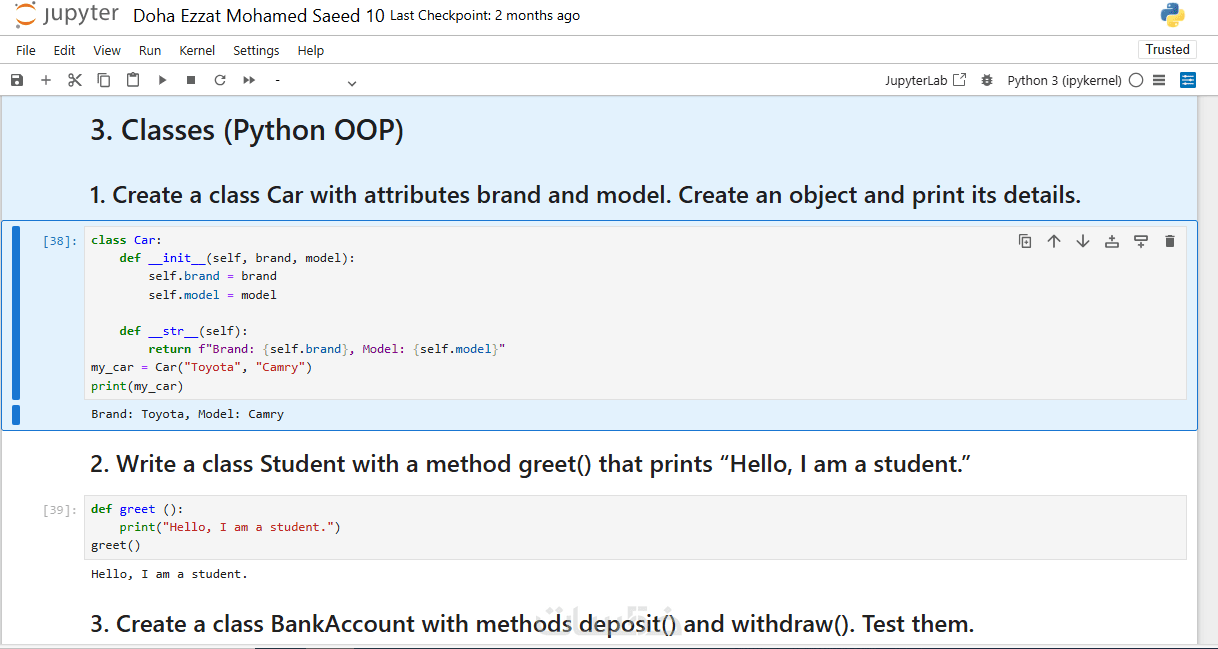
Task: Run the selected cell with play icon
Action: [162, 80]
